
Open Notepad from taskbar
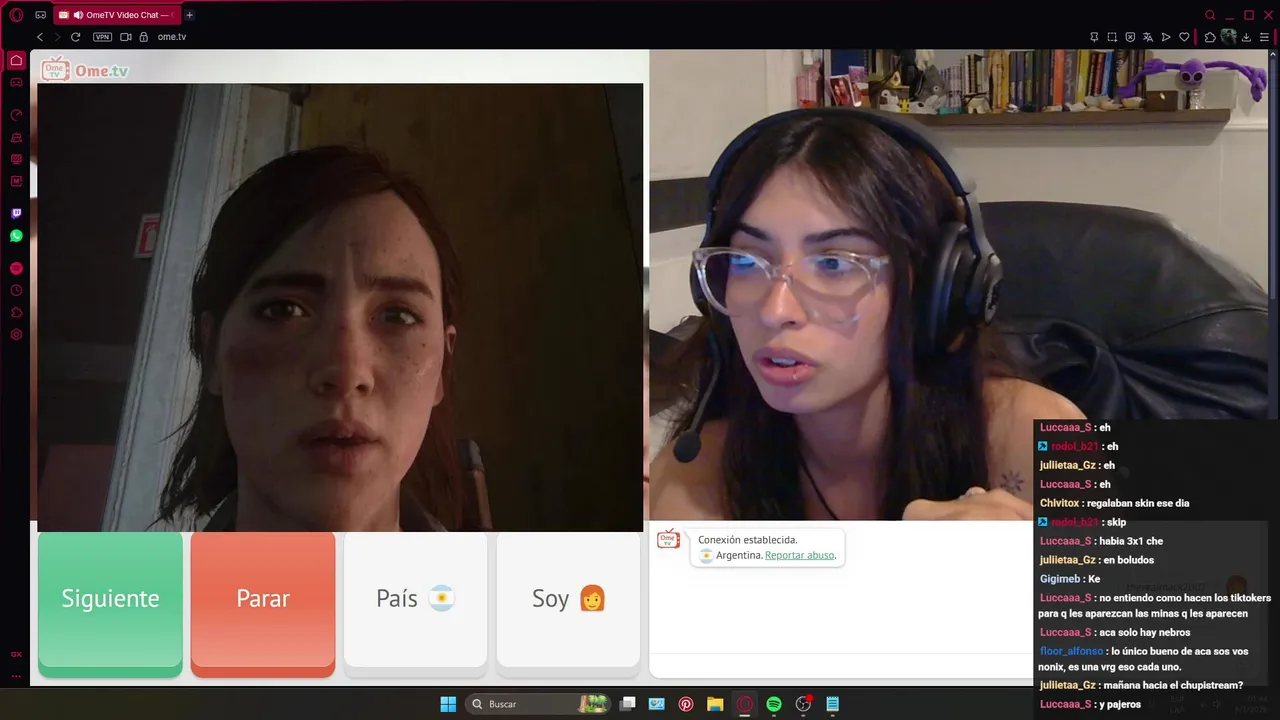coord(832,704)
